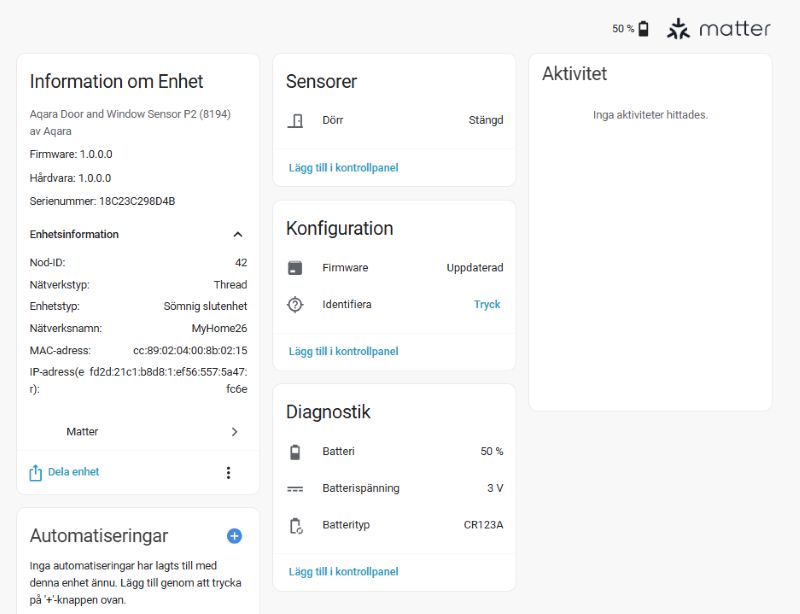
Task: Click the Batterispänning icon
Action: point(295,489)
